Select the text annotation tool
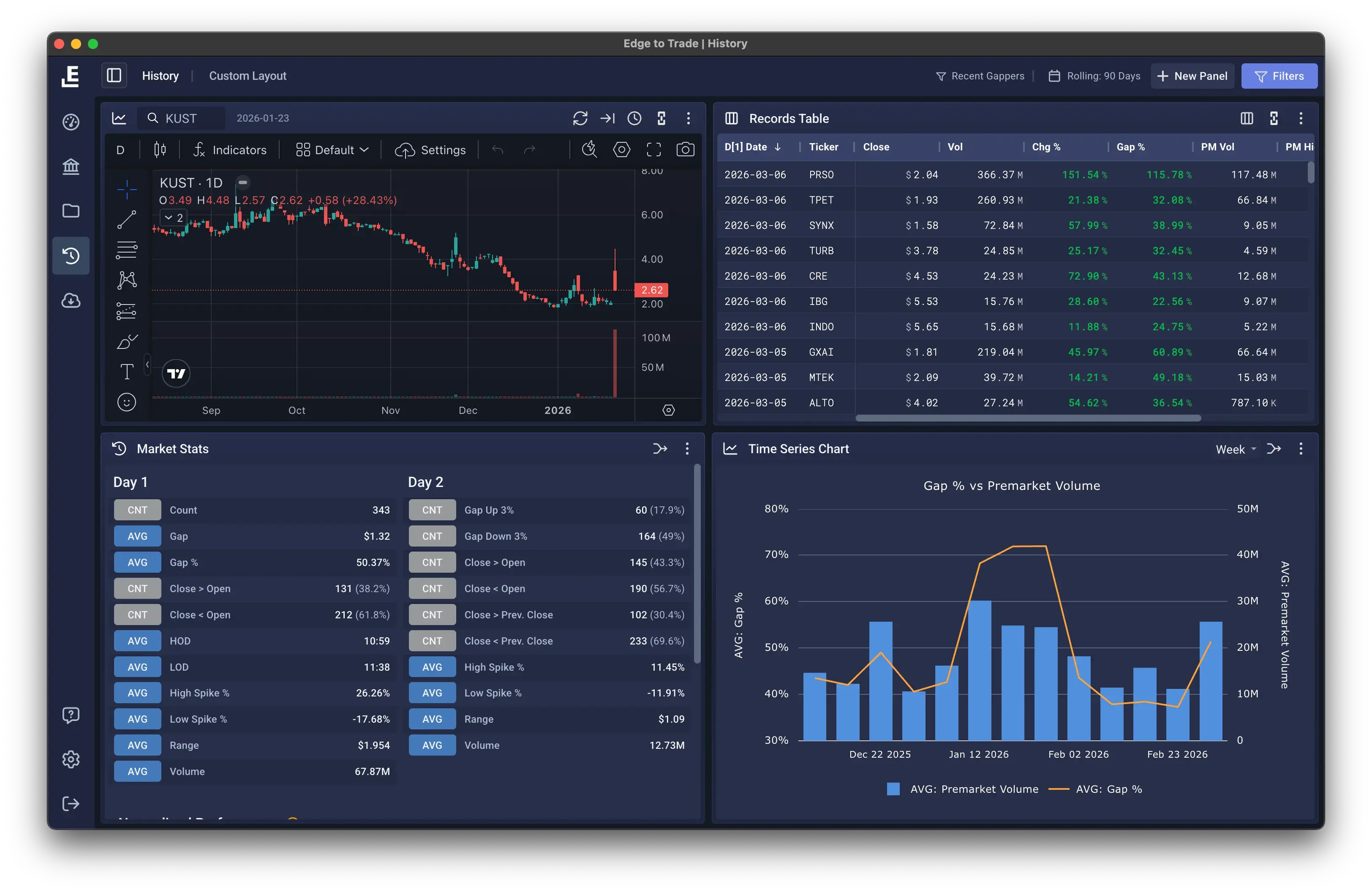 point(126,371)
